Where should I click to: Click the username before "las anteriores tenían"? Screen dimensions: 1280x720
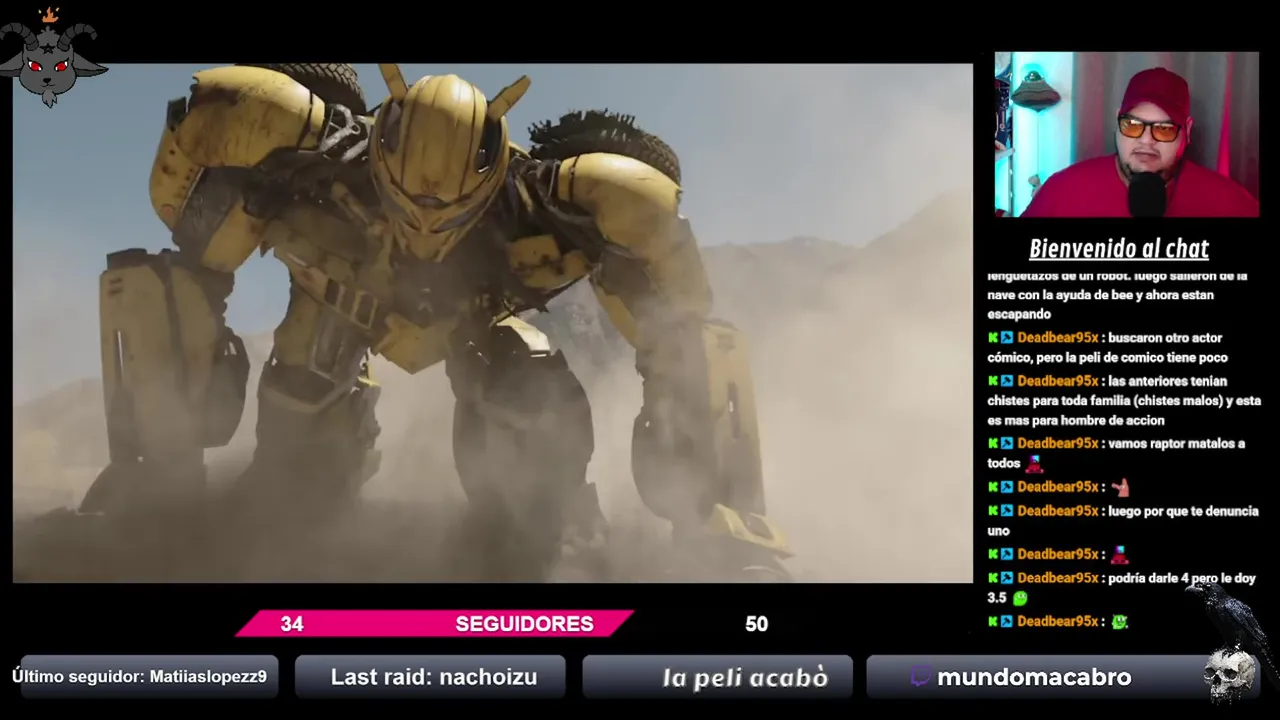pyautogui.click(x=1058, y=381)
